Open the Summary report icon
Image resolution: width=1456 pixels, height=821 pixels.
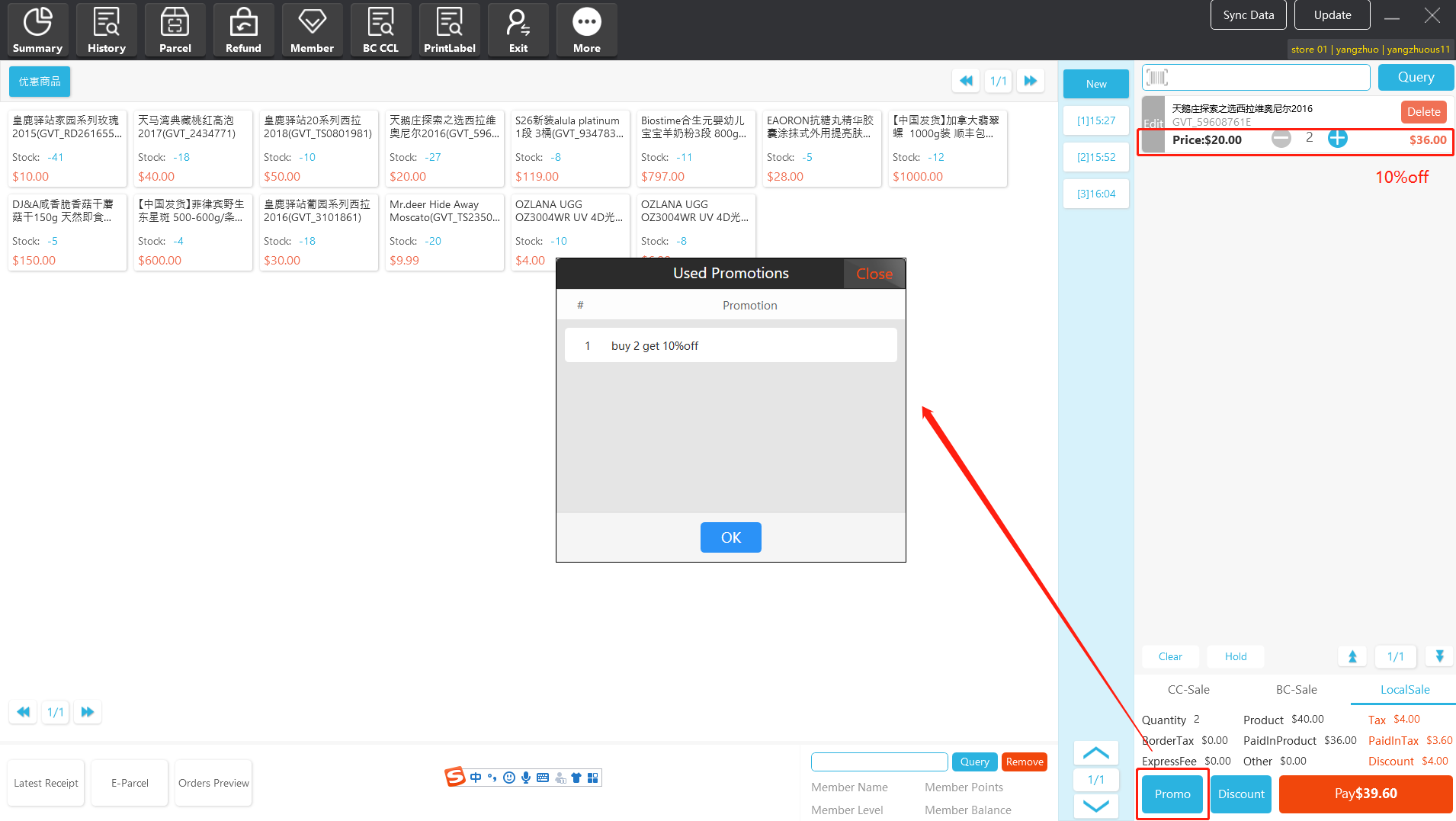pos(37,30)
